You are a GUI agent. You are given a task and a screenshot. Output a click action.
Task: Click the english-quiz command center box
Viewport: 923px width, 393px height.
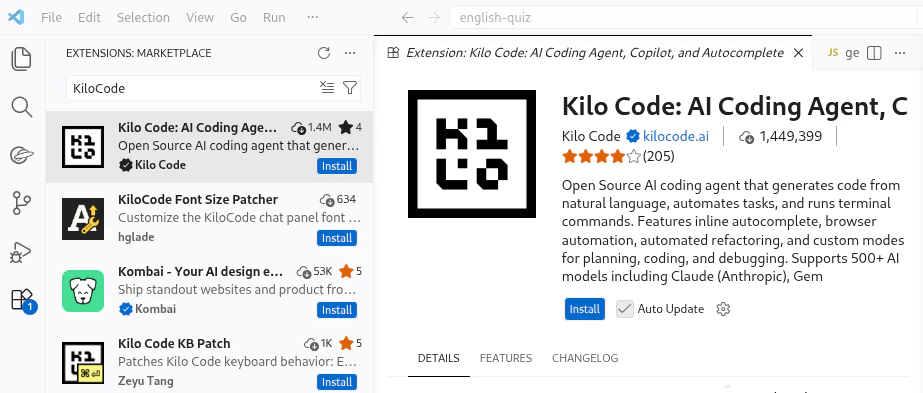685,18
